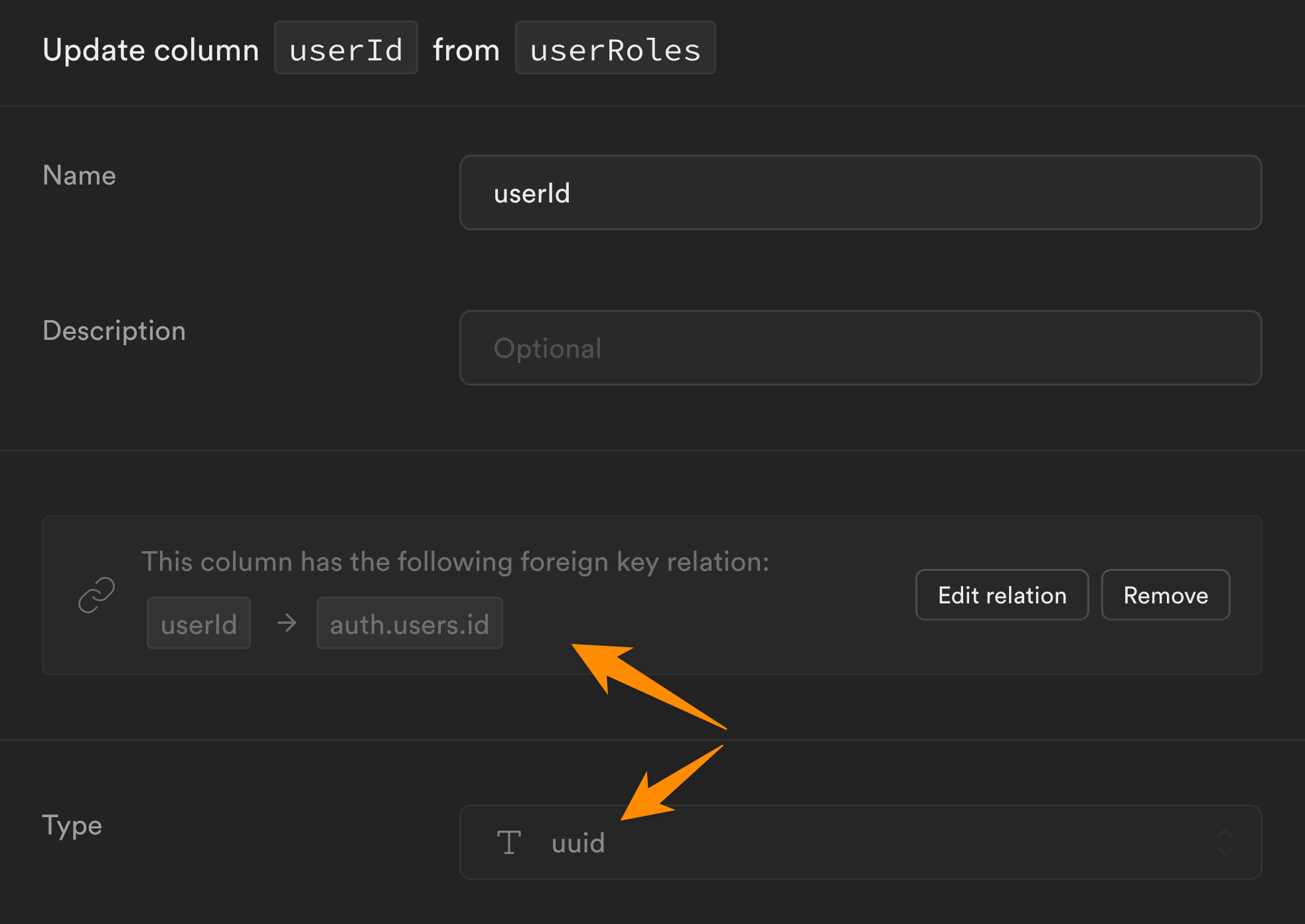Click the optional Description field

tap(860, 347)
